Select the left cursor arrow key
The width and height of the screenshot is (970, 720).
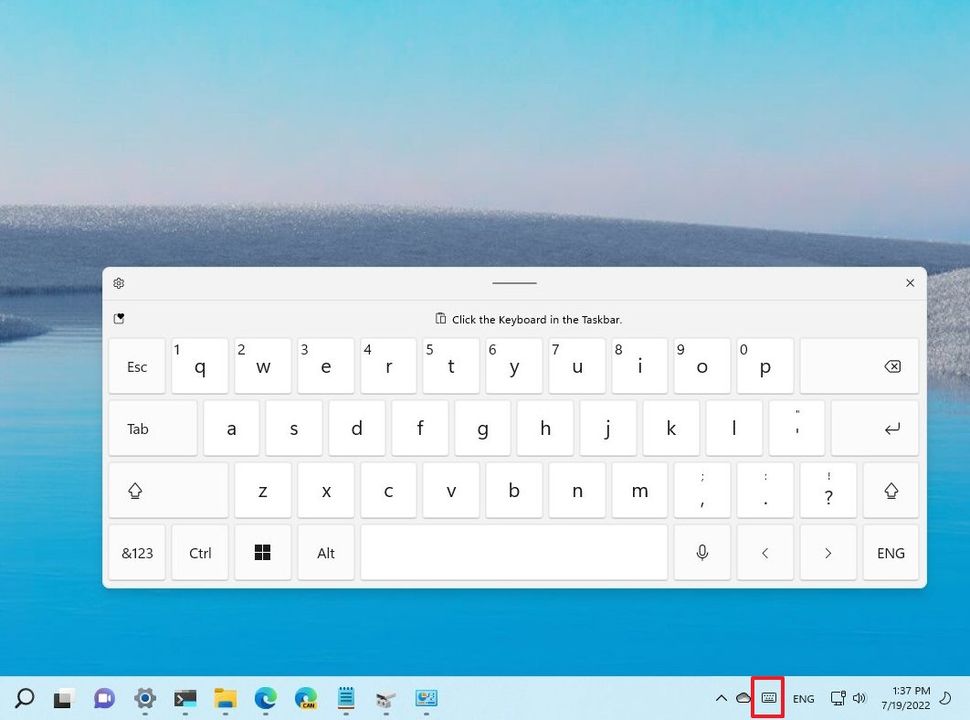click(x=765, y=552)
